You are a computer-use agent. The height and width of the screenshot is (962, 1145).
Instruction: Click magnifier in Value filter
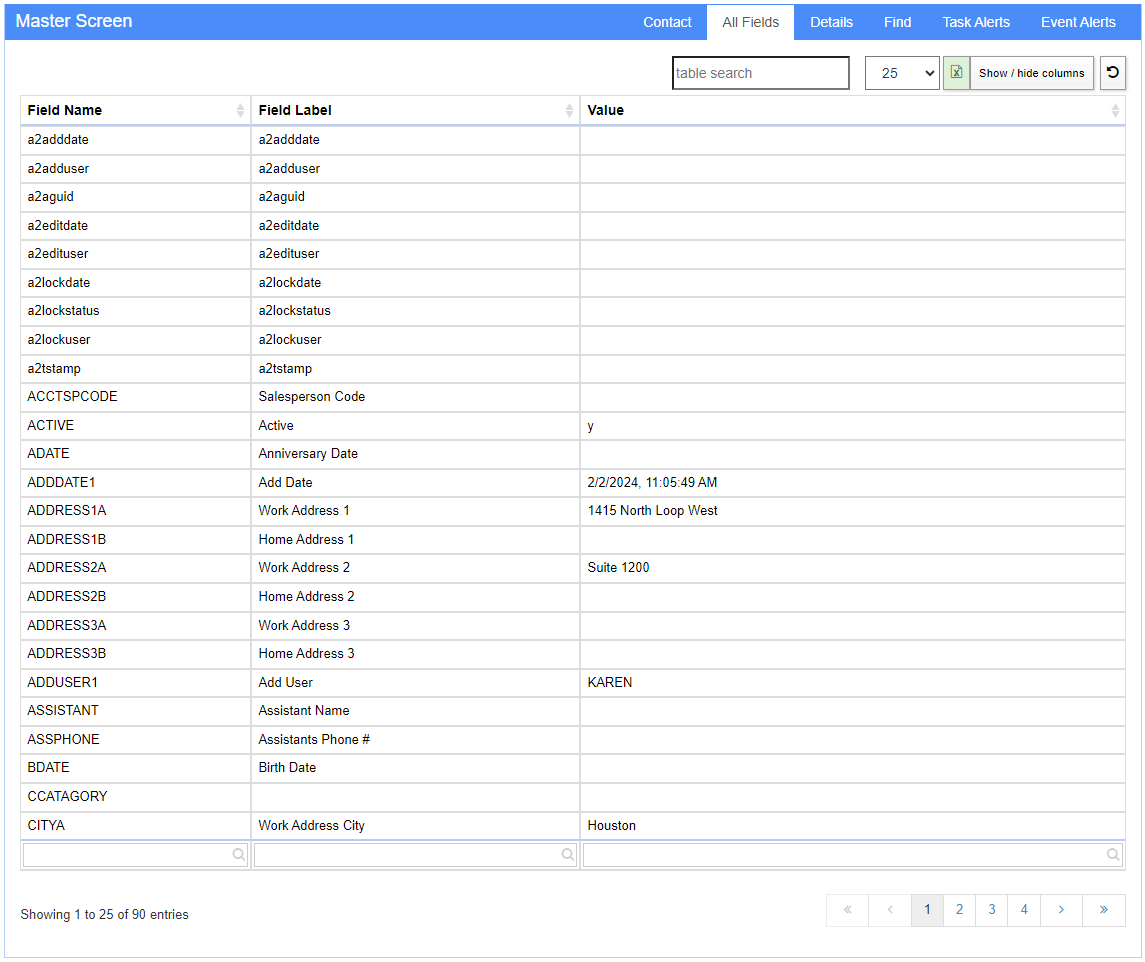tap(1113, 855)
